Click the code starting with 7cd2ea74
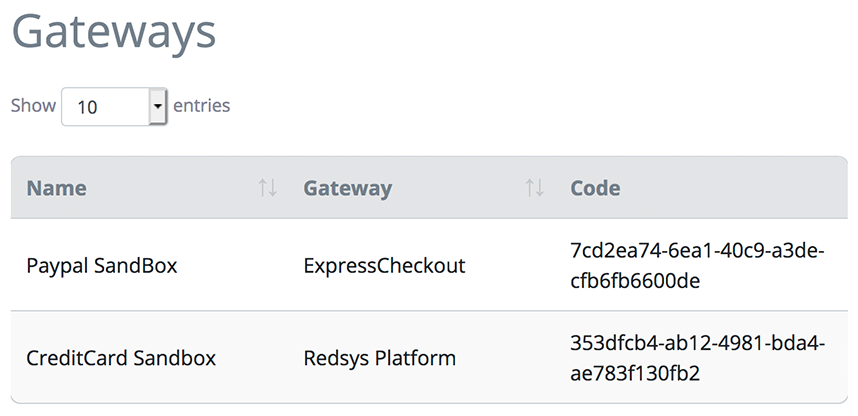Screen dimensions: 858x416 pos(697,266)
